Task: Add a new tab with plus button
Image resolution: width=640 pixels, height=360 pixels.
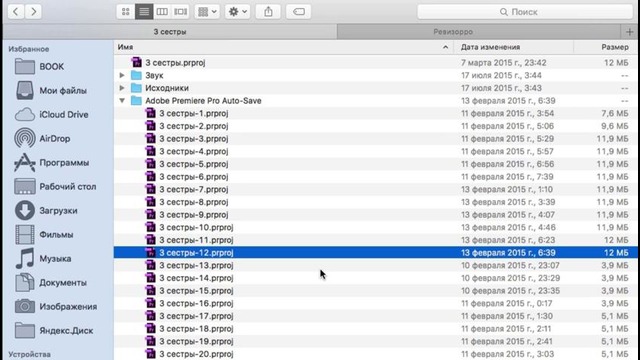Action: [x=629, y=32]
